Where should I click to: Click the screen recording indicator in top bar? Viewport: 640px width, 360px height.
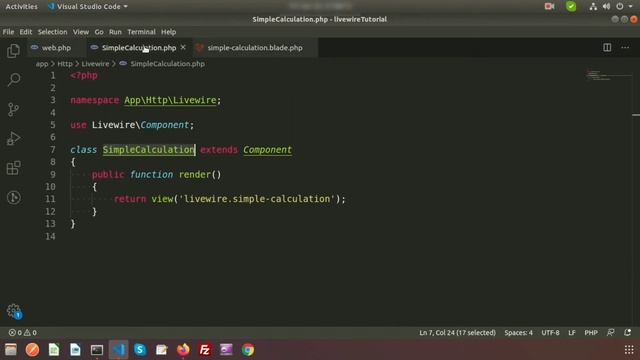(x=549, y=6)
